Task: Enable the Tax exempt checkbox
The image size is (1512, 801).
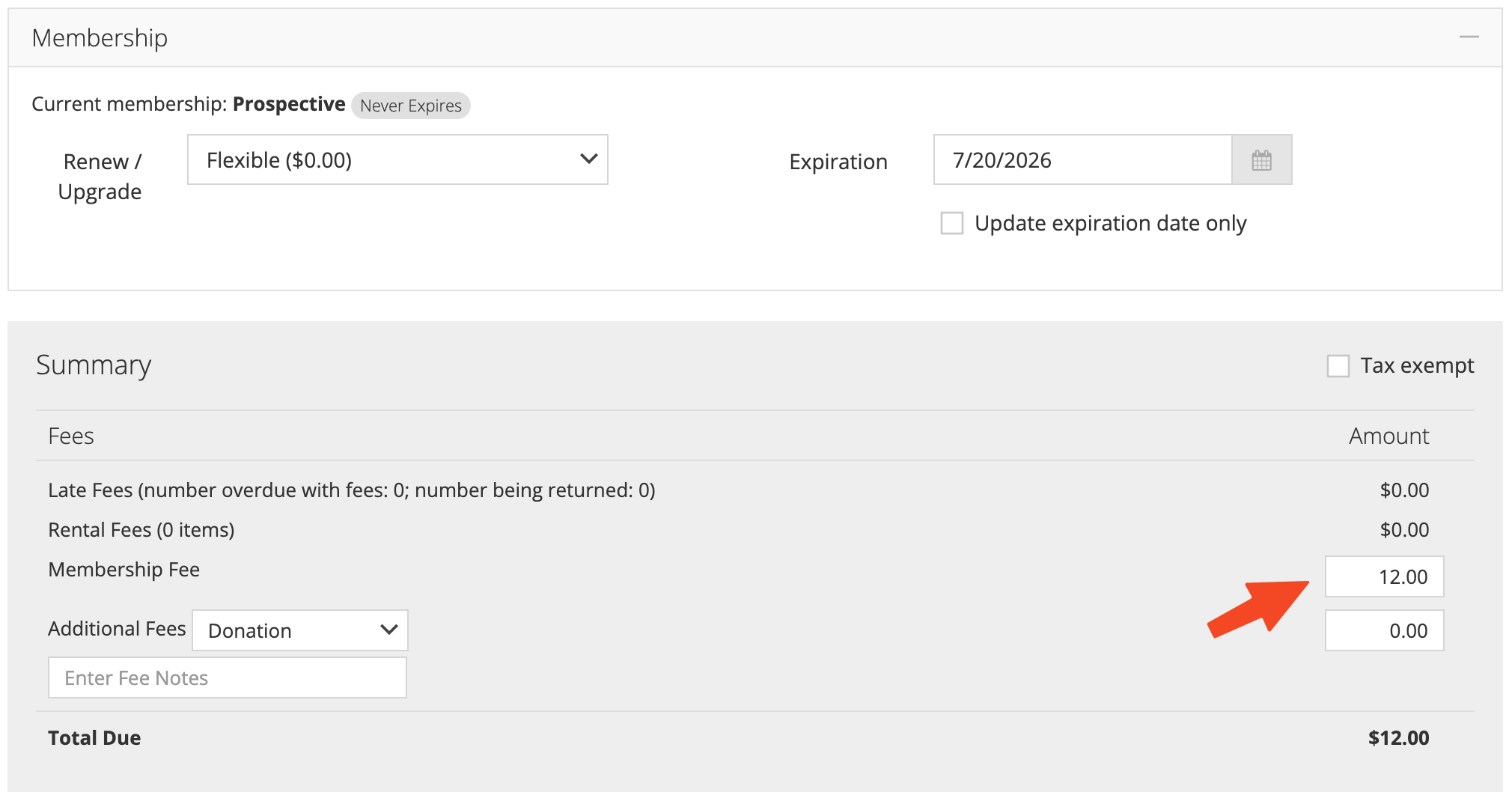Action: [x=1338, y=366]
